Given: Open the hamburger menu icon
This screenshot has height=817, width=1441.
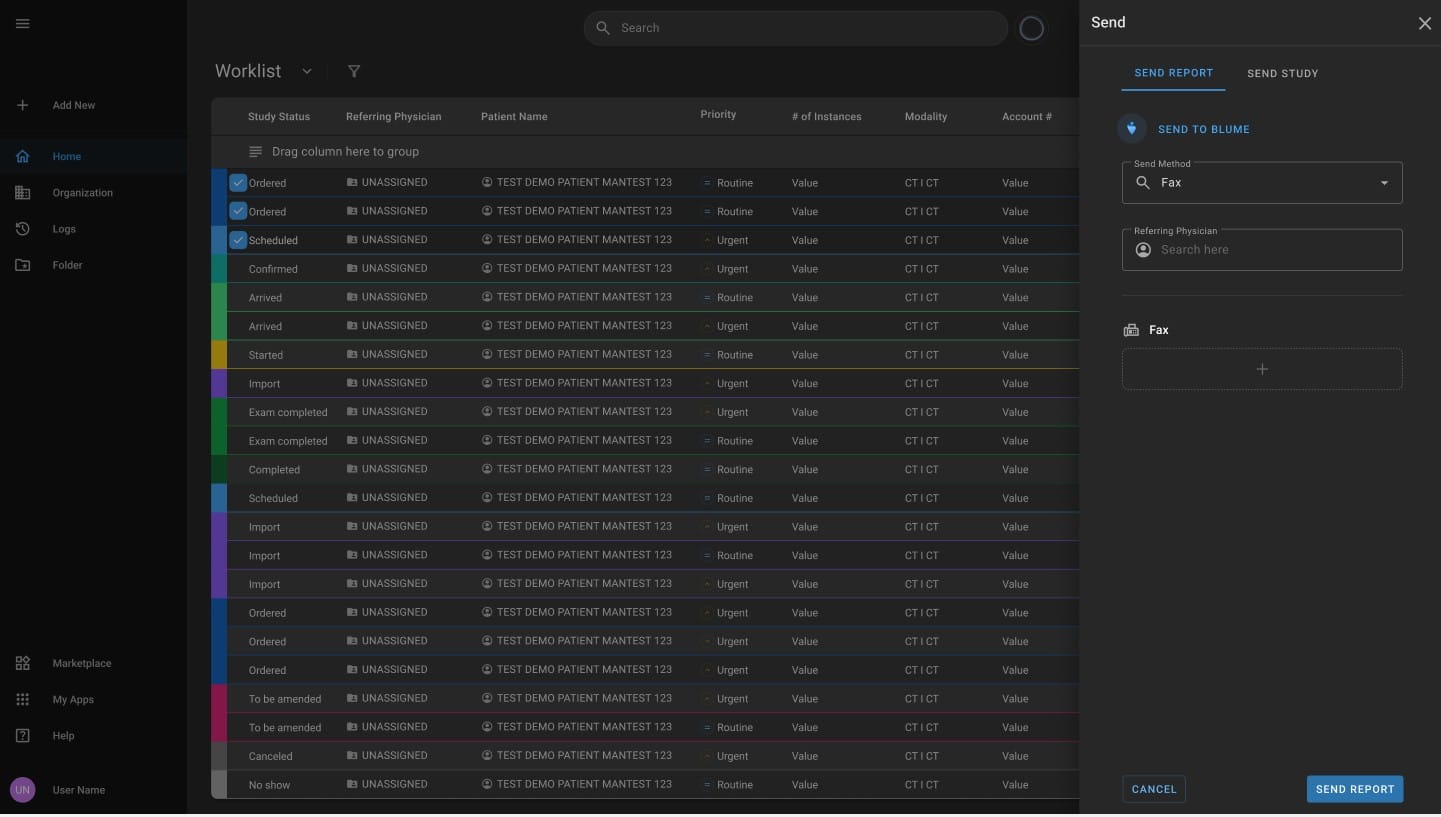Looking at the screenshot, I should (x=22, y=24).
